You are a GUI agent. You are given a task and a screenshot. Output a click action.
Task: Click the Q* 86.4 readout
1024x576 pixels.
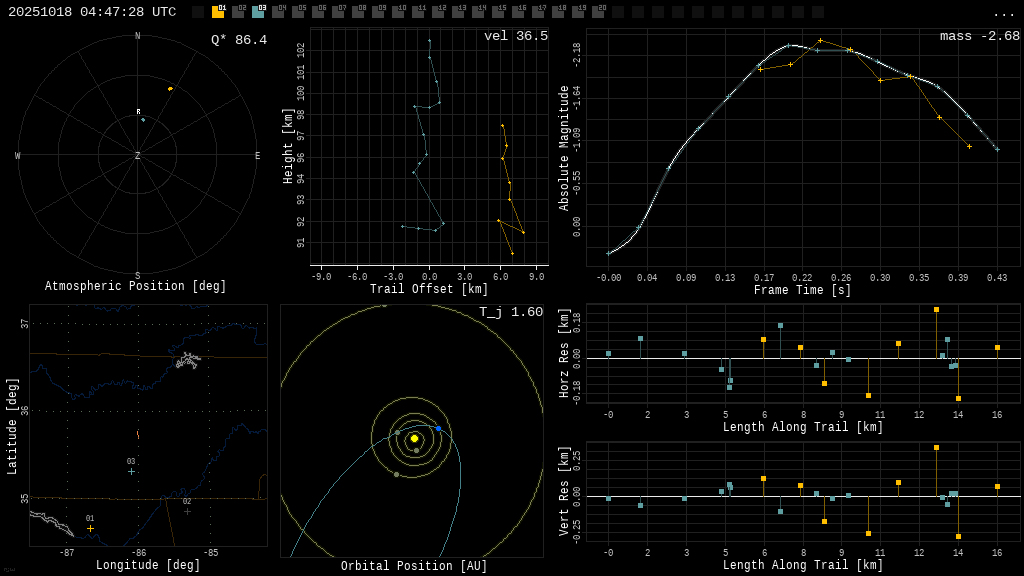pyautogui.click(x=239, y=40)
